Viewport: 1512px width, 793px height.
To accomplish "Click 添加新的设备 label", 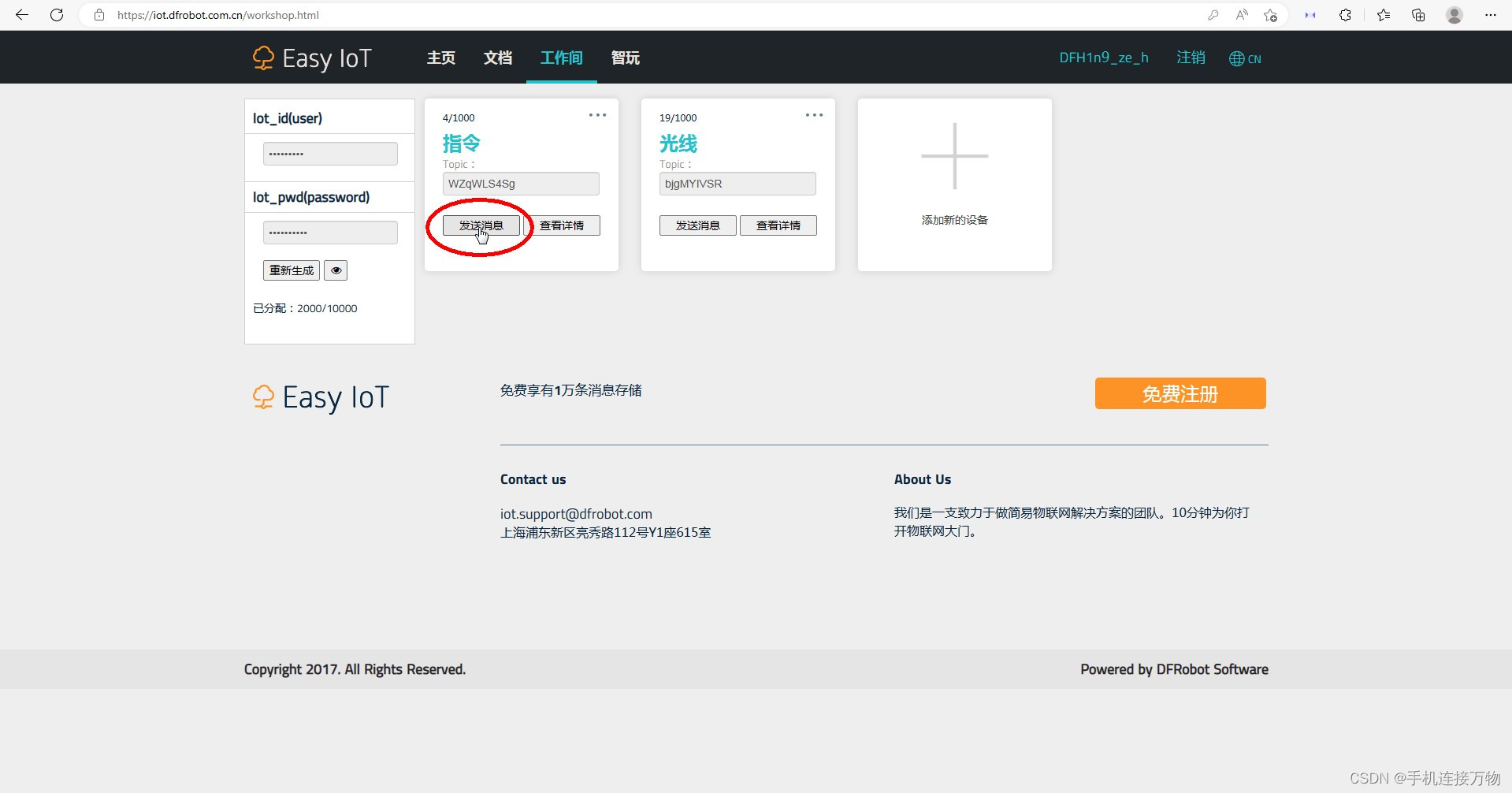I will tap(955, 220).
